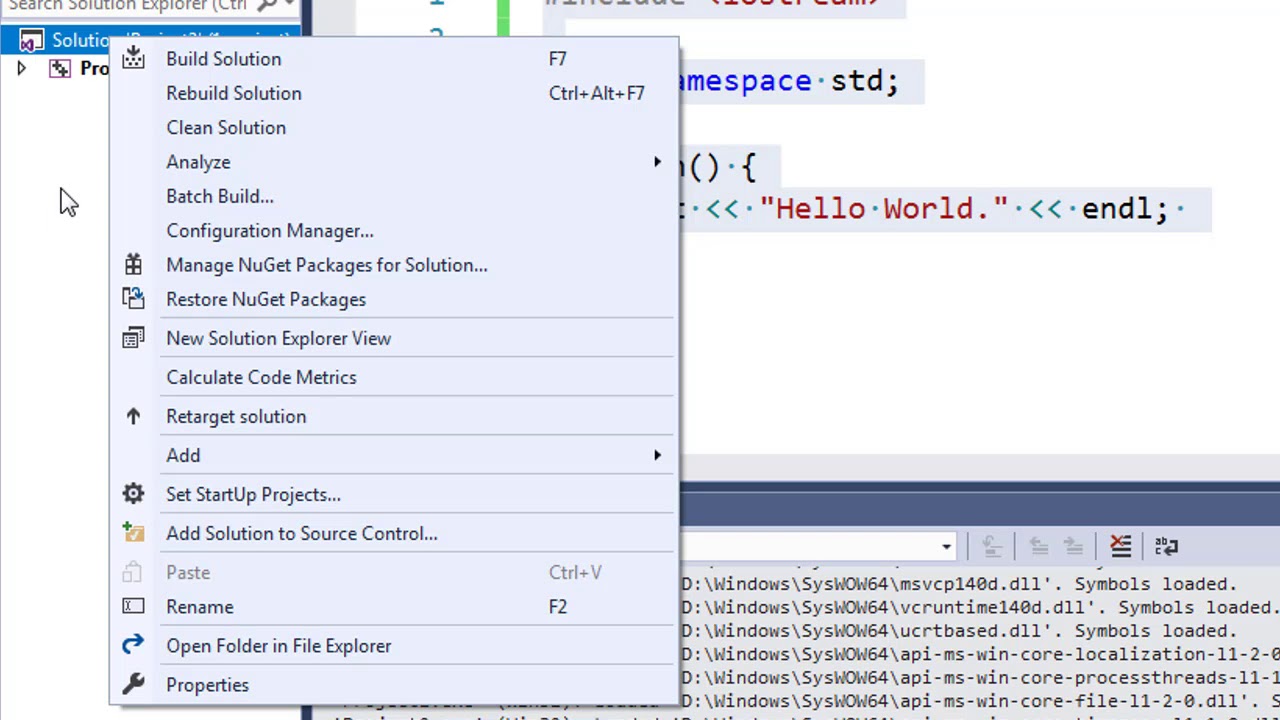Click the vcruntime140d.dll output line
Viewport: 1280px width, 720px height.
pyautogui.click(x=980, y=607)
